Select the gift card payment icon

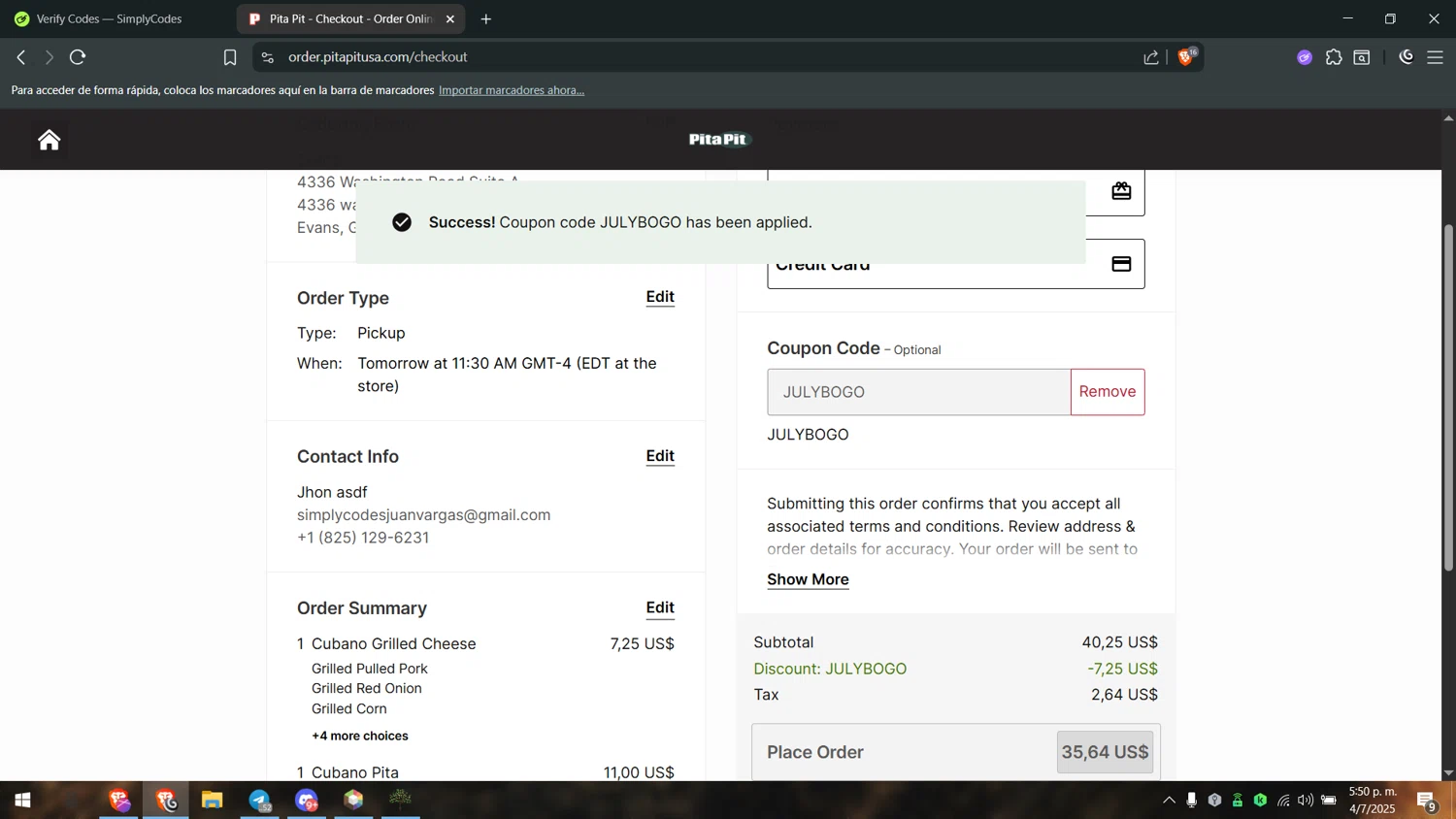[1121, 191]
